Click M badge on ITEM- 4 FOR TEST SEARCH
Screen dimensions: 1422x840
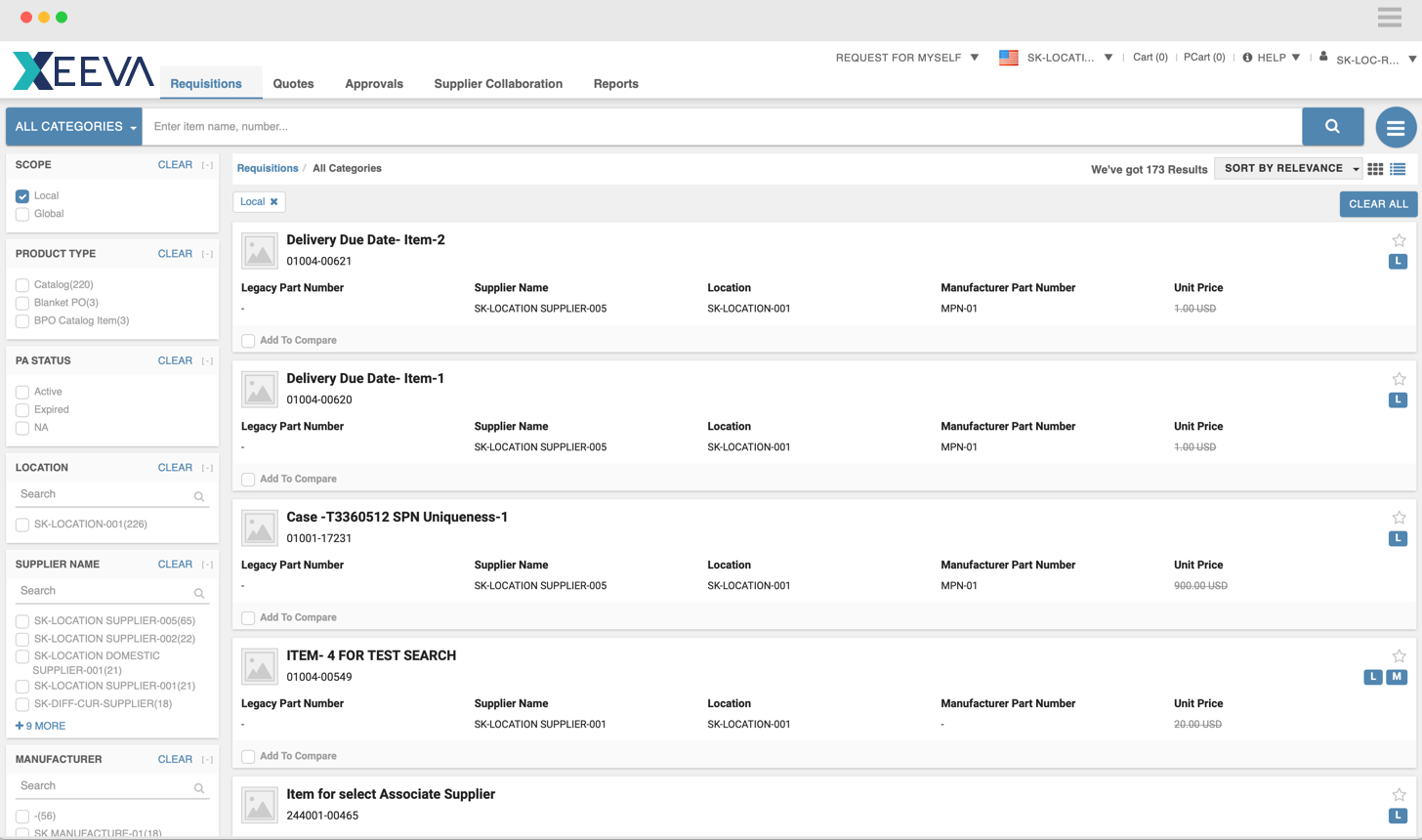coord(1397,677)
